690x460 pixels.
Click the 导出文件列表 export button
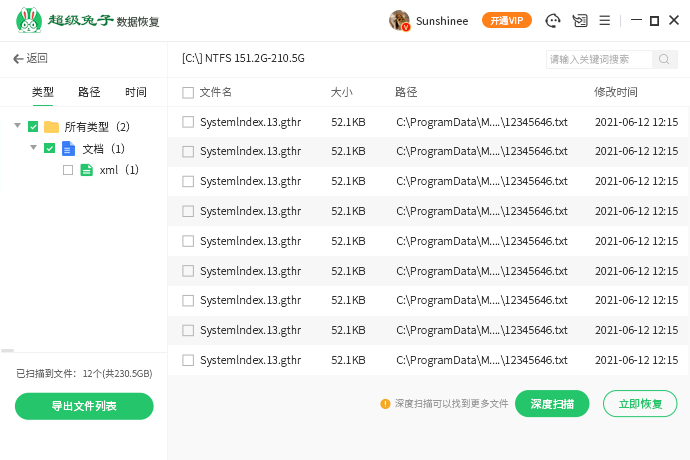point(84,406)
